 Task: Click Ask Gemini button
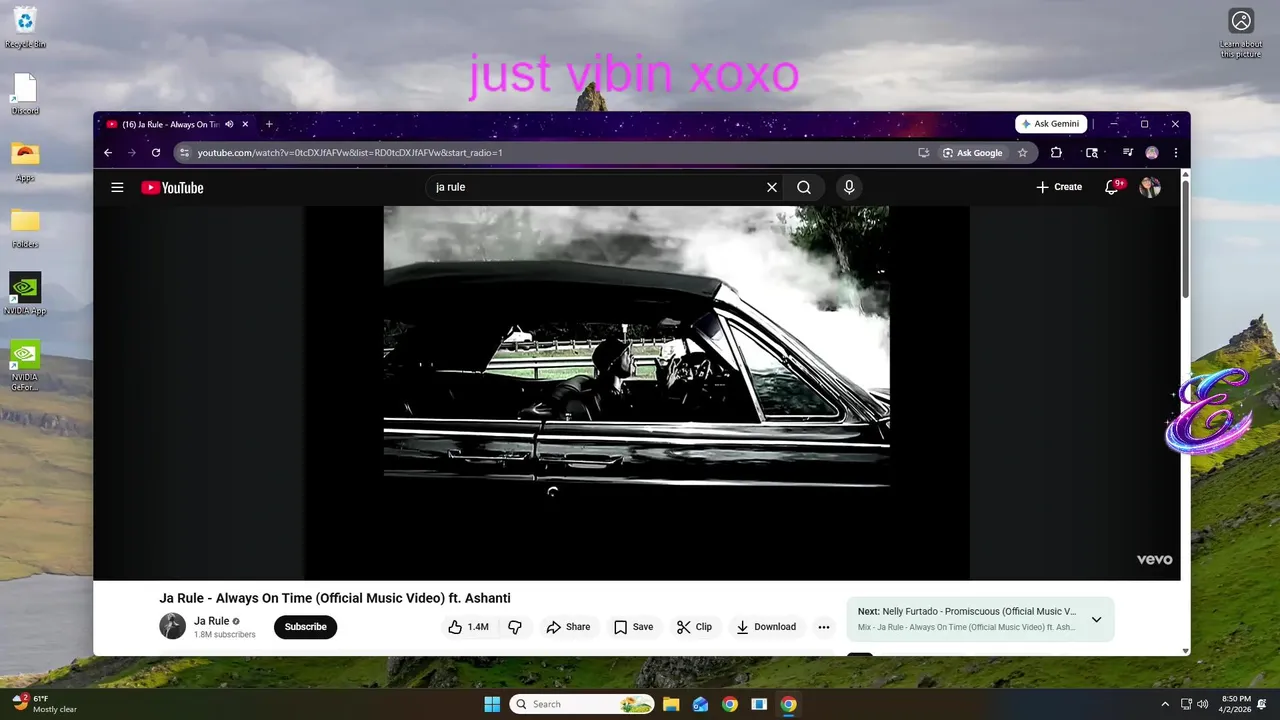[x=1051, y=124]
